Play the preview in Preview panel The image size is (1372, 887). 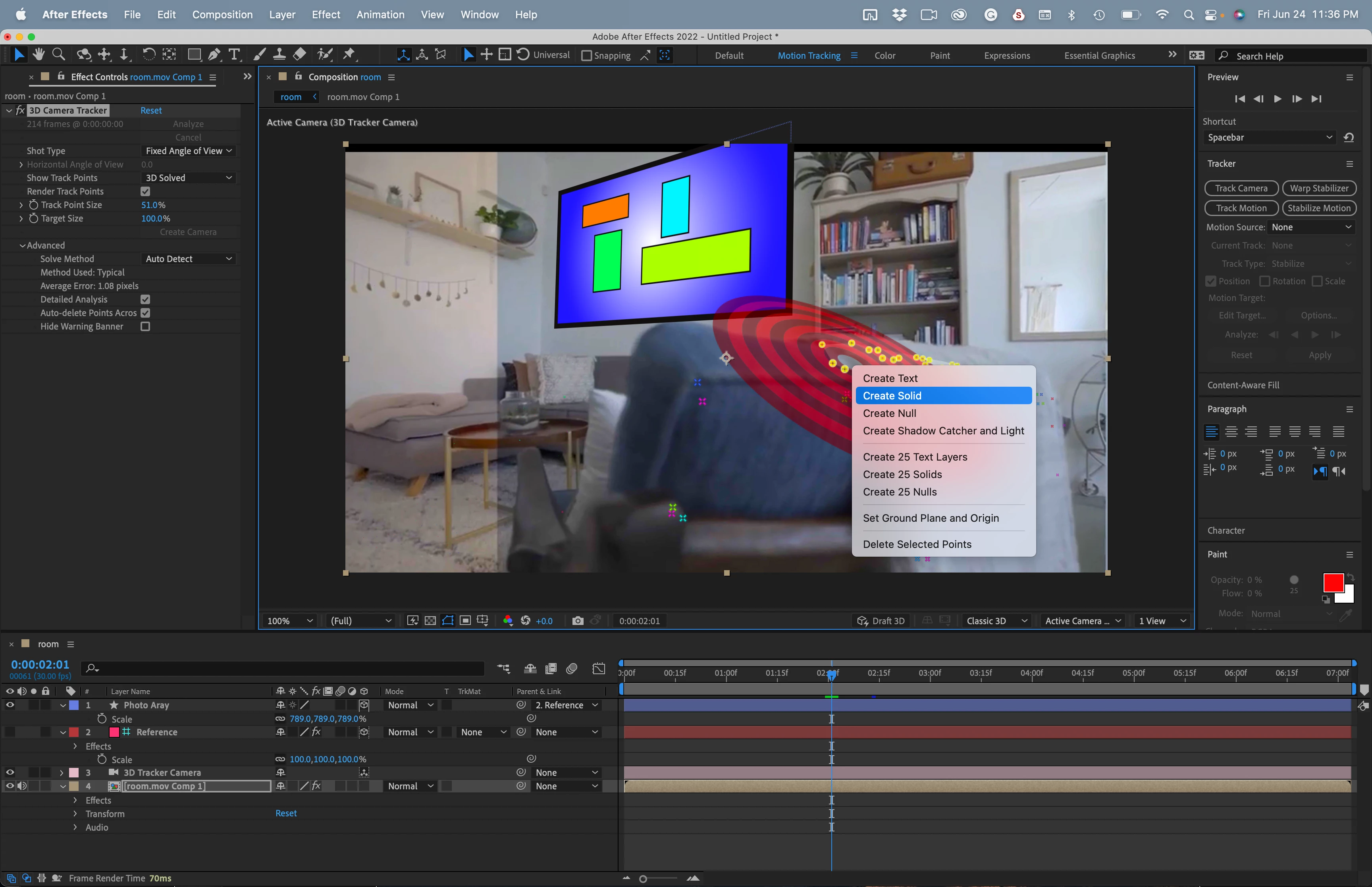point(1278,99)
